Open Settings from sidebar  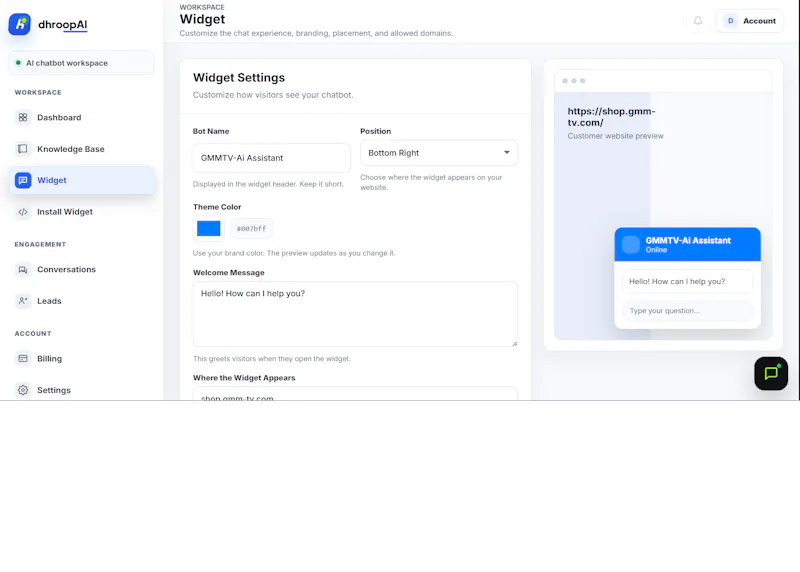point(81,390)
